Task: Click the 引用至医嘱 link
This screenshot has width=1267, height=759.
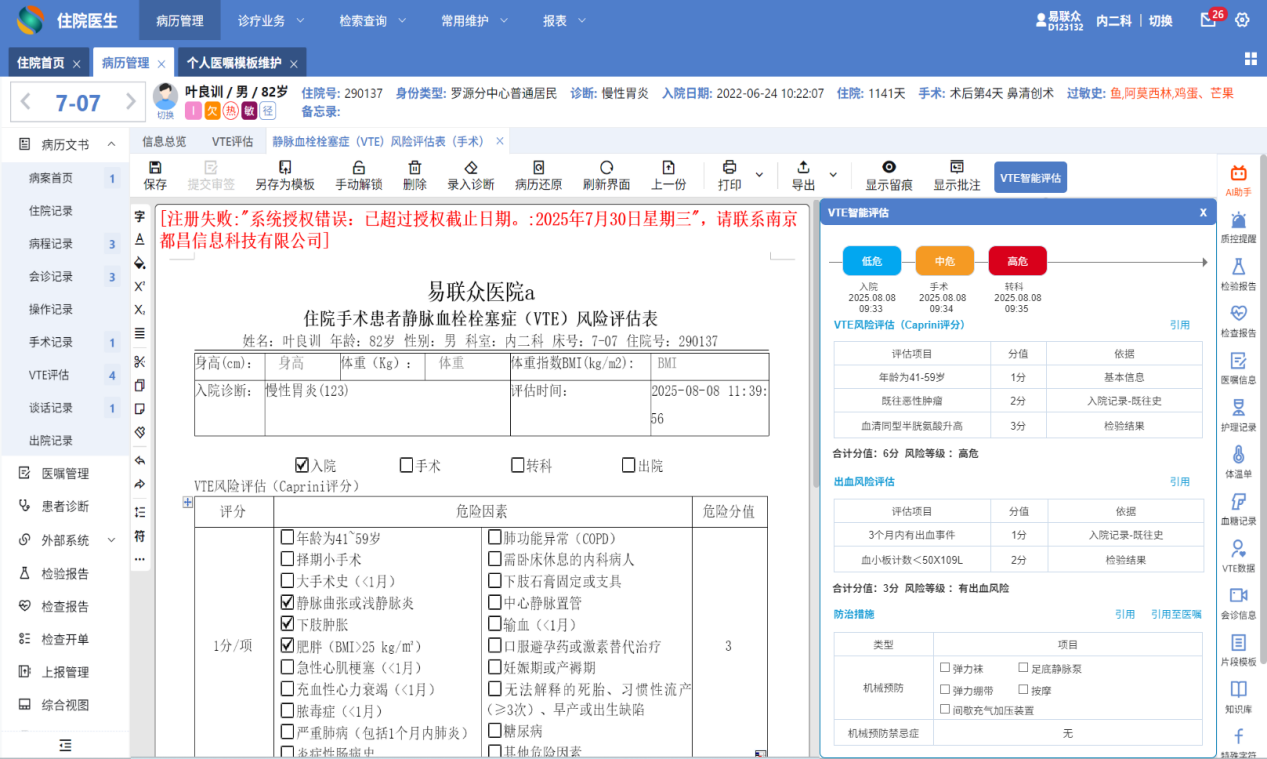Action: click(1175, 614)
